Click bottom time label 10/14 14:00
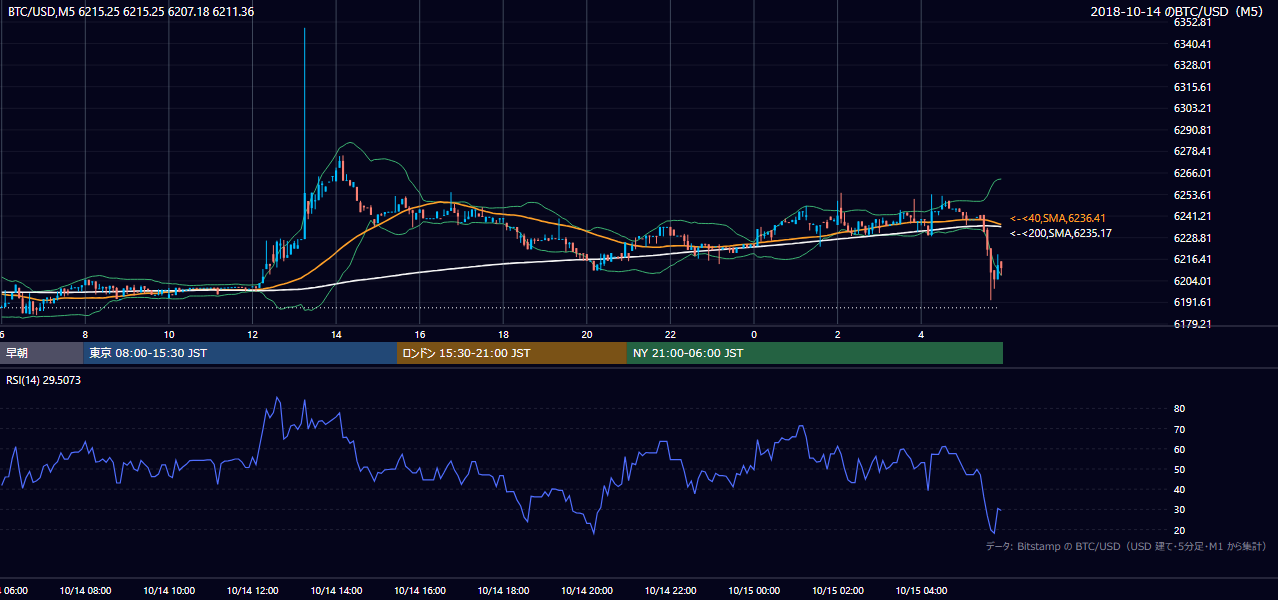 (336, 591)
